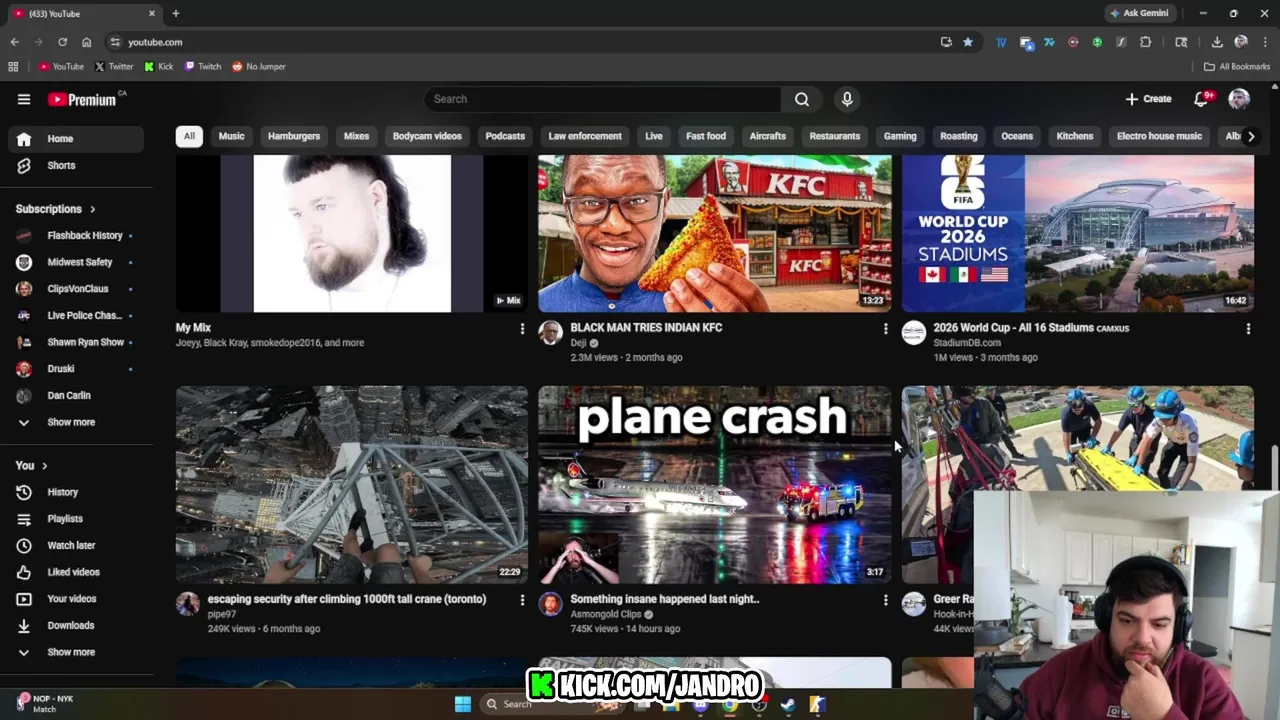Open the notifications bell
The height and width of the screenshot is (720, 1280).
pyautogui.click(x=1202, y=99)
